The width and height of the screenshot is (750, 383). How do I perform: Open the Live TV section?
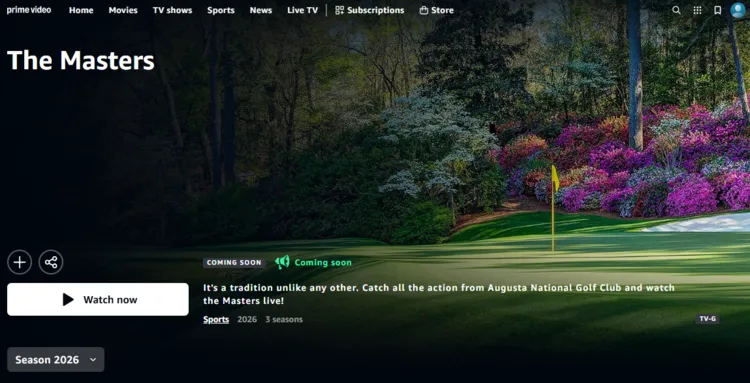pyautogui.click(x=302, y=10)
